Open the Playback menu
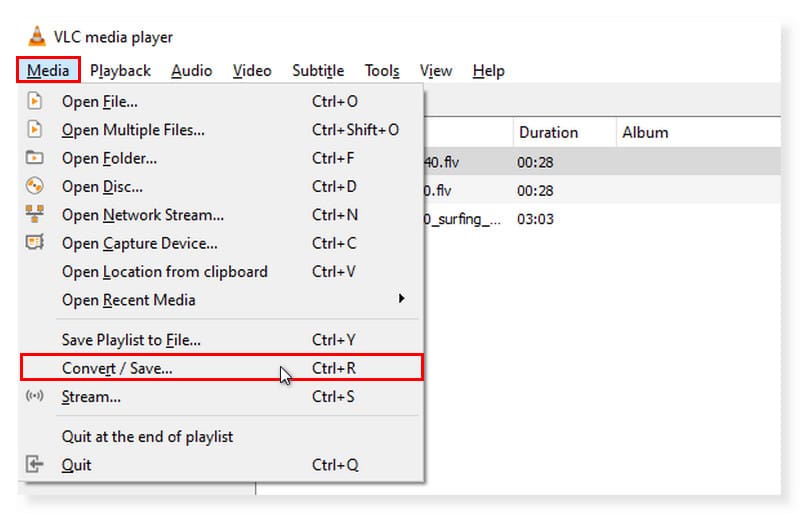Viewport: 800px width, 514px height. point(120,71)
